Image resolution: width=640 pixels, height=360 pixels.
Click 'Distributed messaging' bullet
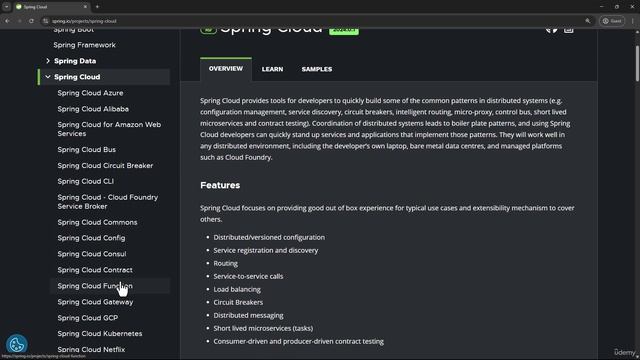tap(248, 316)
